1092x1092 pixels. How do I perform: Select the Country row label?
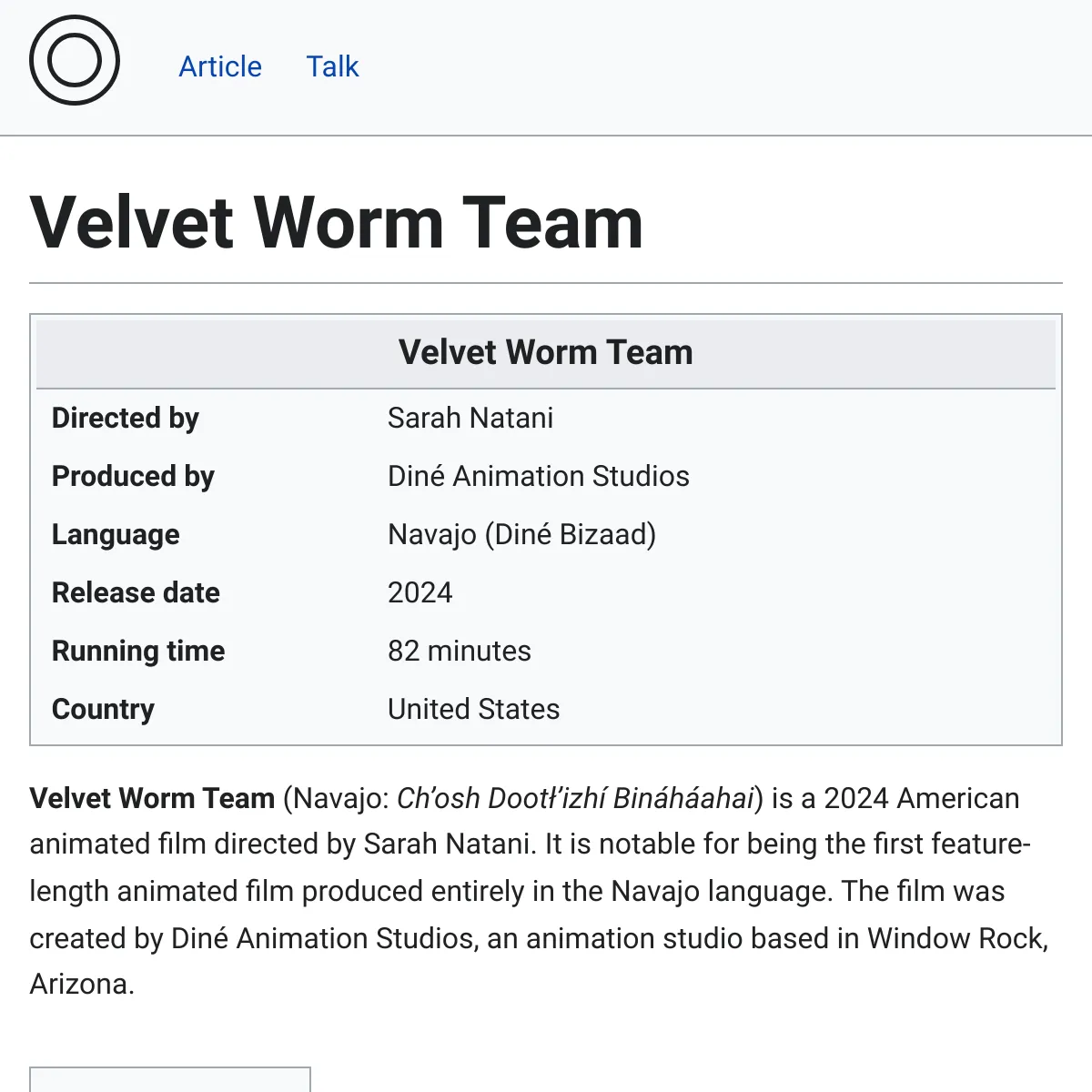(x=103, y=710)
